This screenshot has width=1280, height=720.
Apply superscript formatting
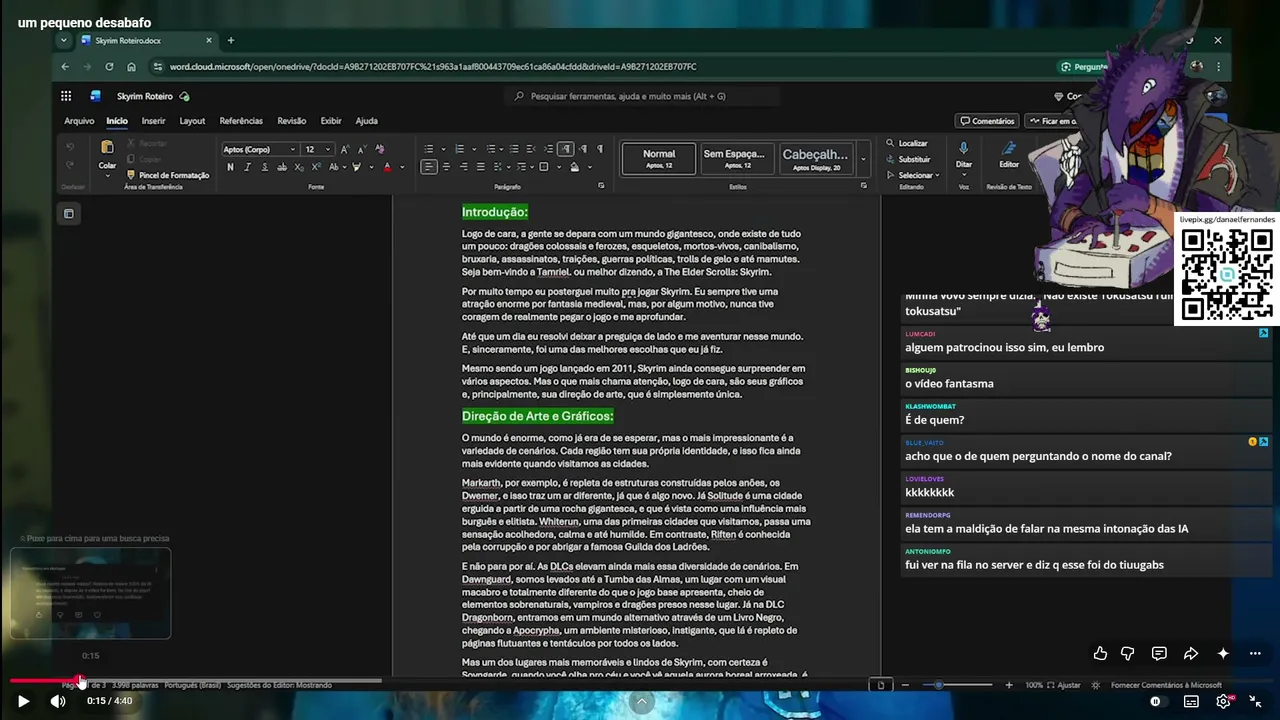click(x=315, y=167)
